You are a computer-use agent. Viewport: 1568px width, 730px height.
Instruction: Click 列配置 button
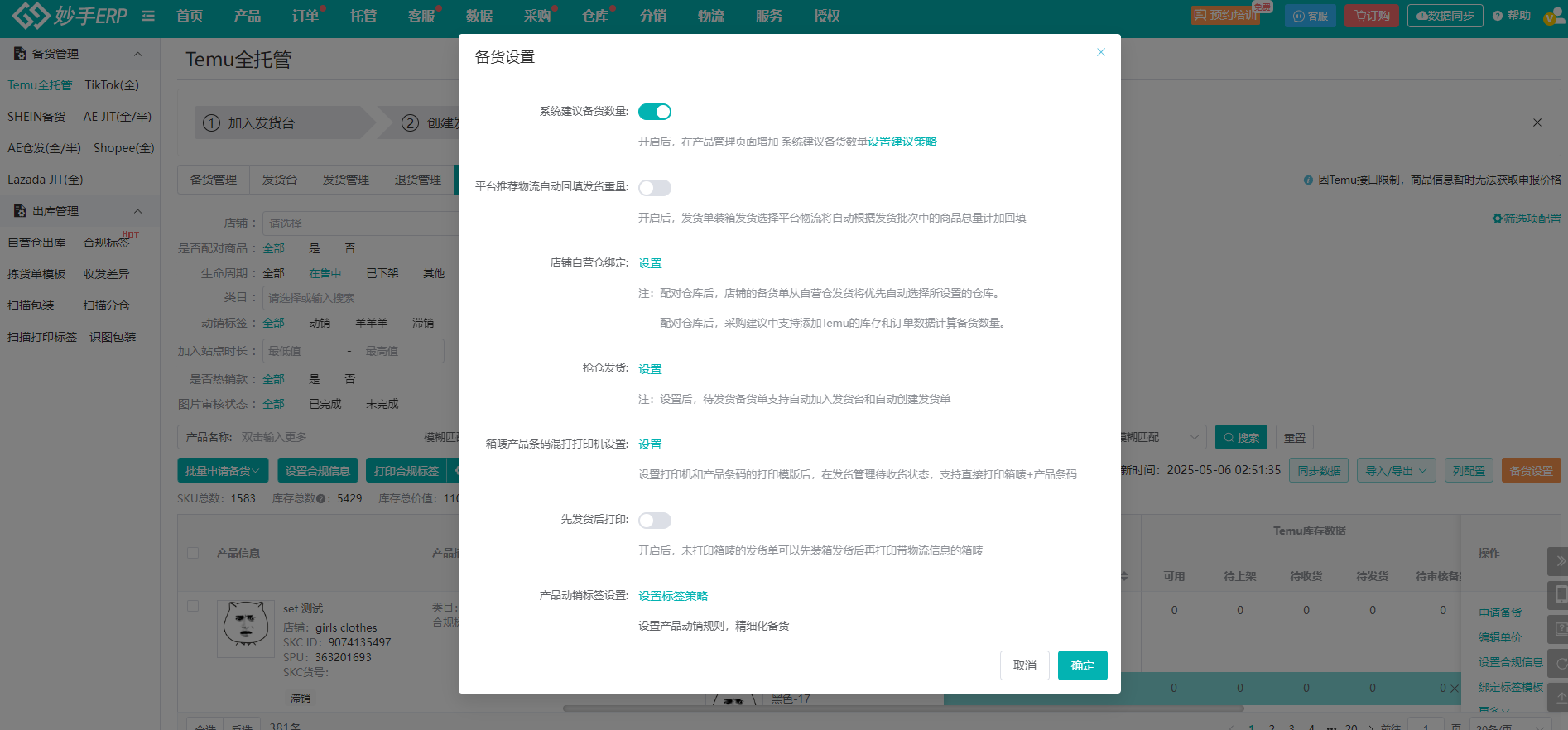pos(1469,471)
